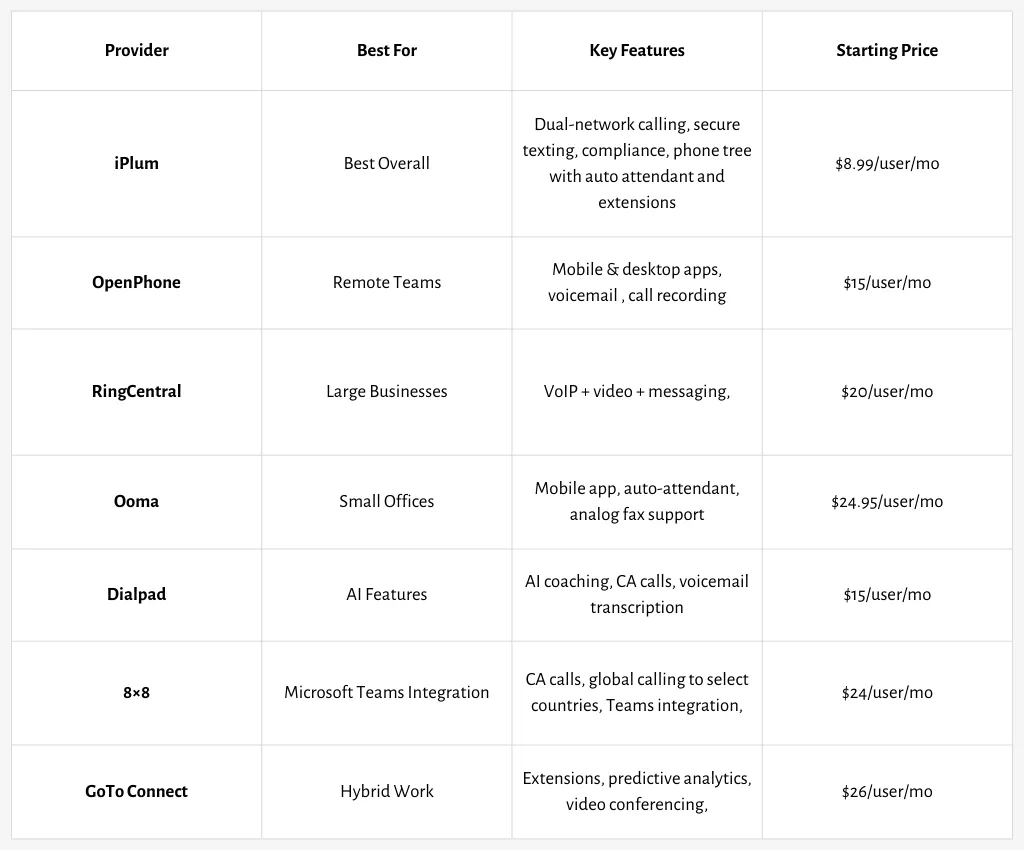Click the Dialpad provider name
Image resolution: width=1024 pixels, height=850 pixels.
tap(136, 594)
